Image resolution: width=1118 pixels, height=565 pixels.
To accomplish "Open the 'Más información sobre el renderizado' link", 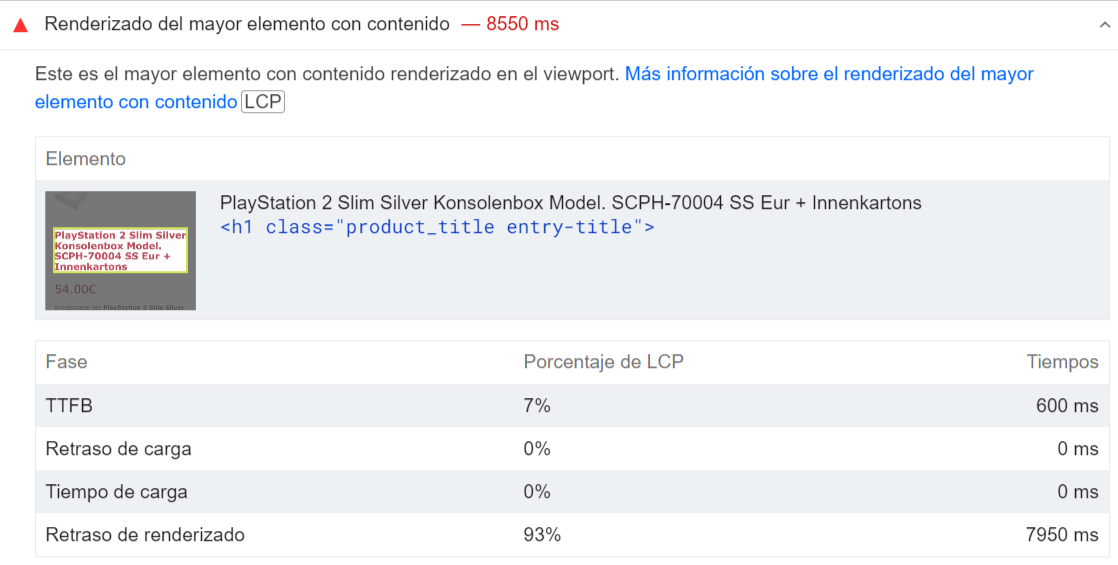I will [x=534, y=88].
